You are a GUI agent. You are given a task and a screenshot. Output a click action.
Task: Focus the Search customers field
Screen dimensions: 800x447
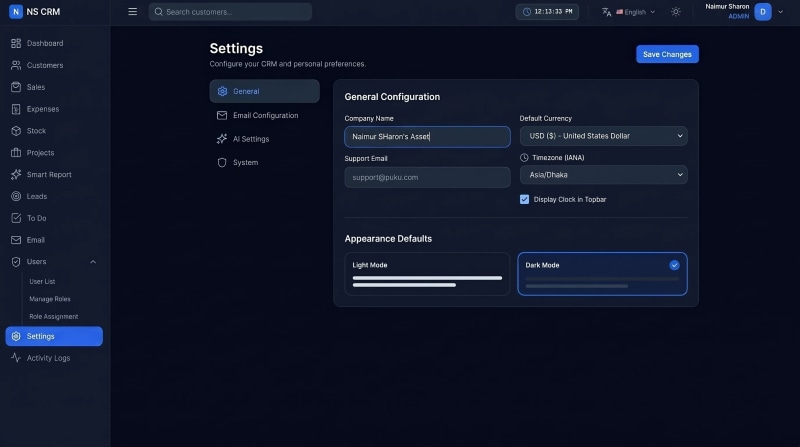[230, 12]
